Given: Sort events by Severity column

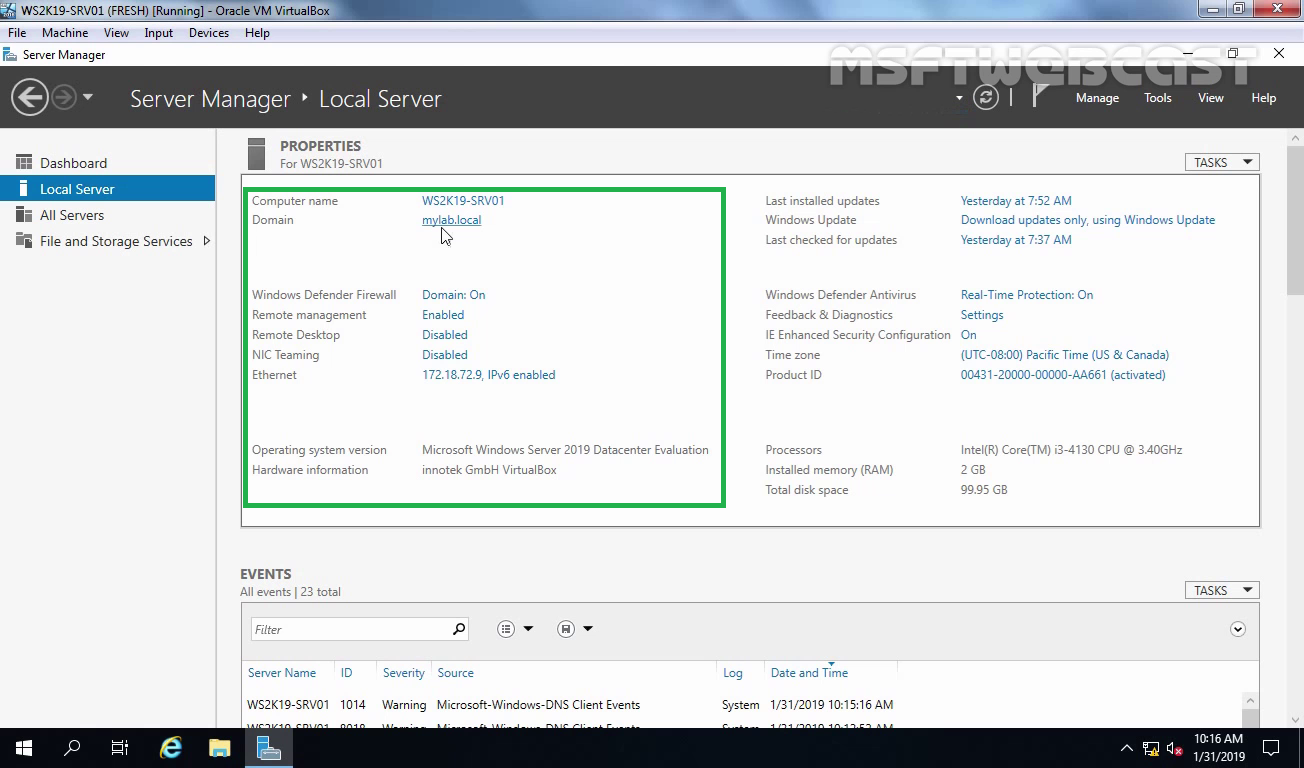Looking at the screenshot, I should [x=404, y=673].
